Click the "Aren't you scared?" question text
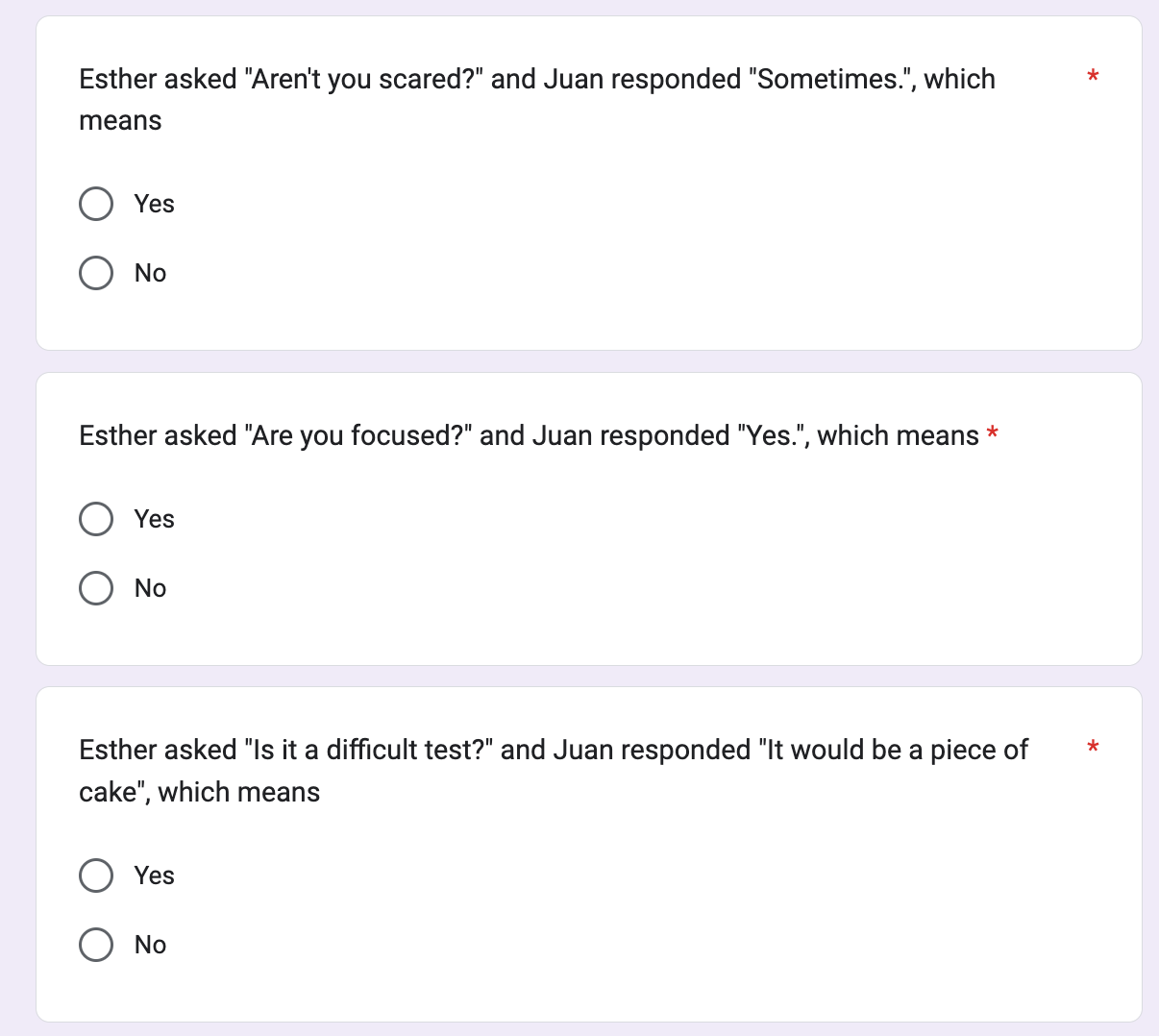Image resolution: width=1159 pixels, height=1036 pixels. pyautogui.click(x=537, y=99)
